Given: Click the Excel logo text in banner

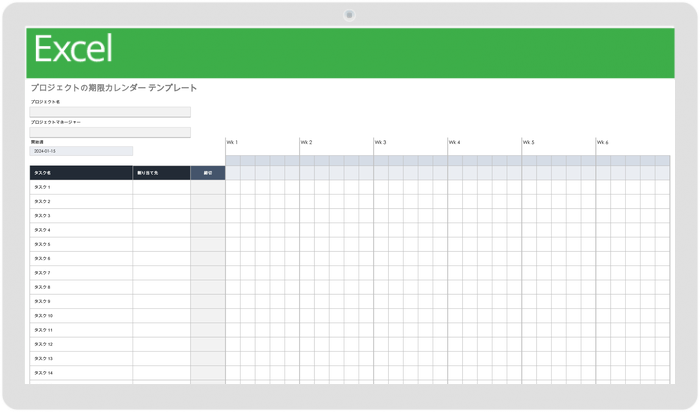Looking at the screenshot, I should tap(73, 49).
